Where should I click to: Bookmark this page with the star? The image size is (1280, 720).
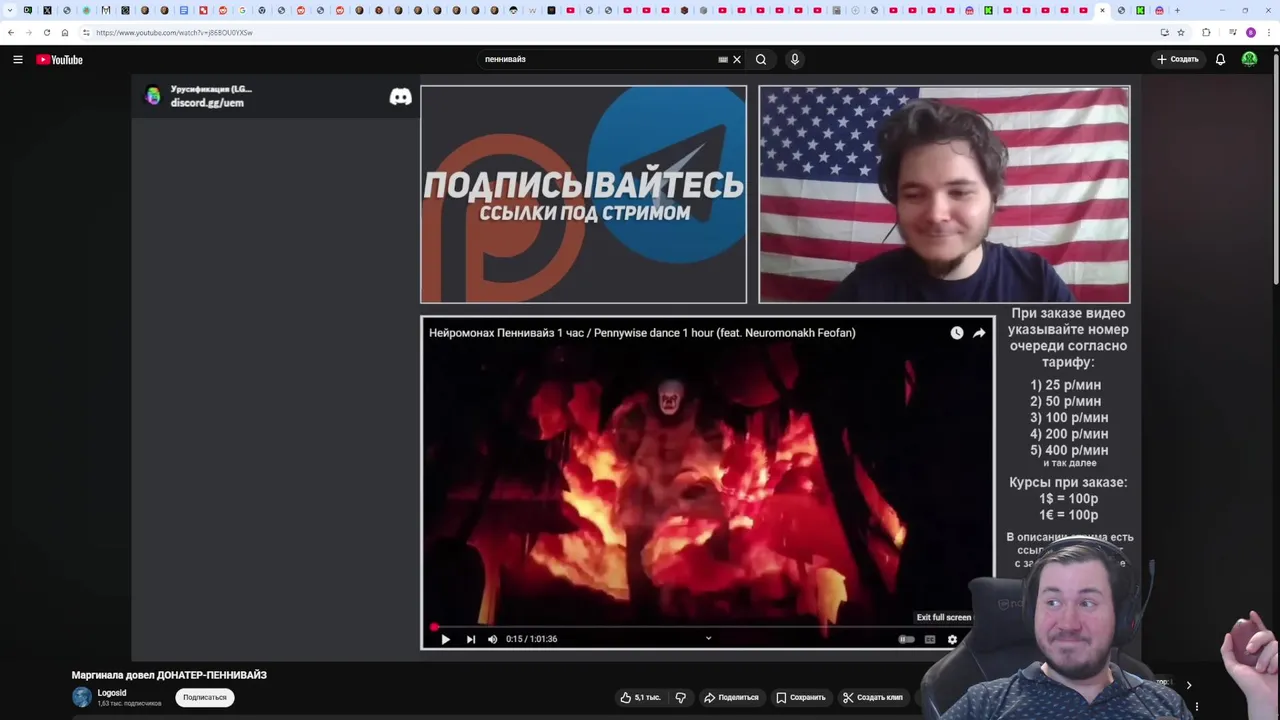coord(1181,32)
